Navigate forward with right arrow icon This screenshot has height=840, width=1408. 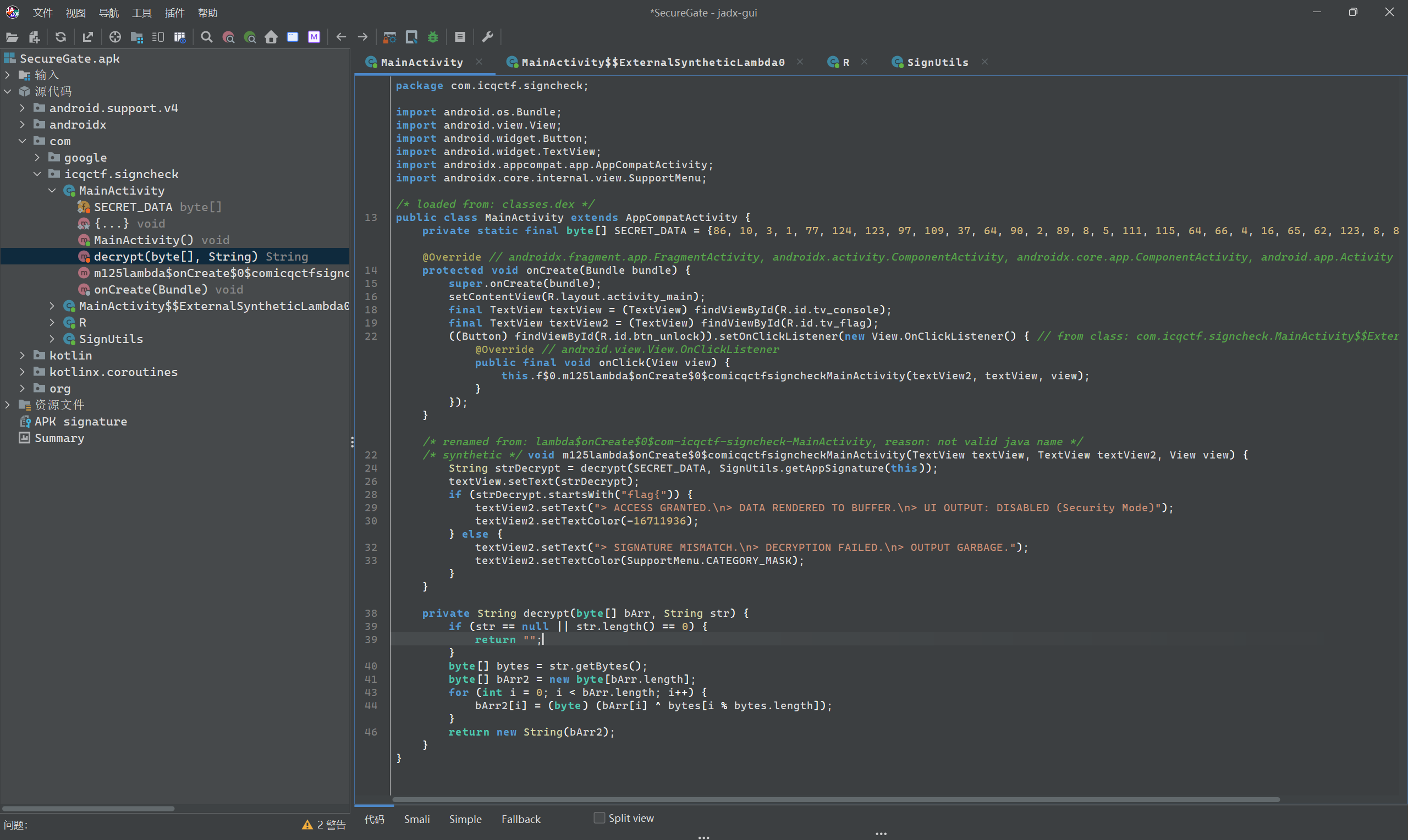click(363, 37)
